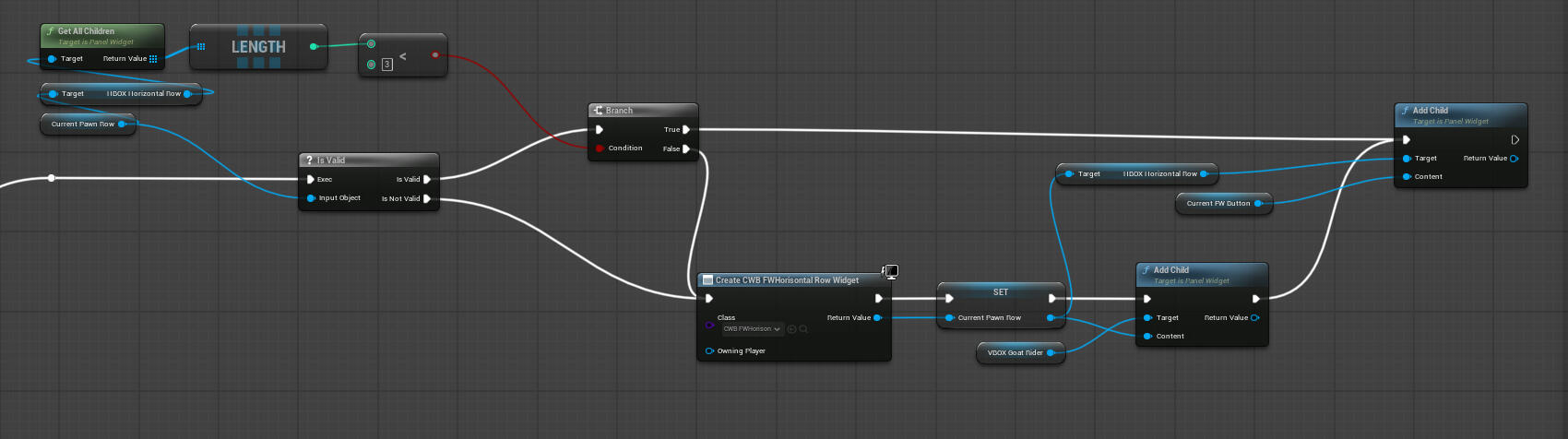Click the Branch node's False output pin
1568x439 pixels.
tap(686, 148)
